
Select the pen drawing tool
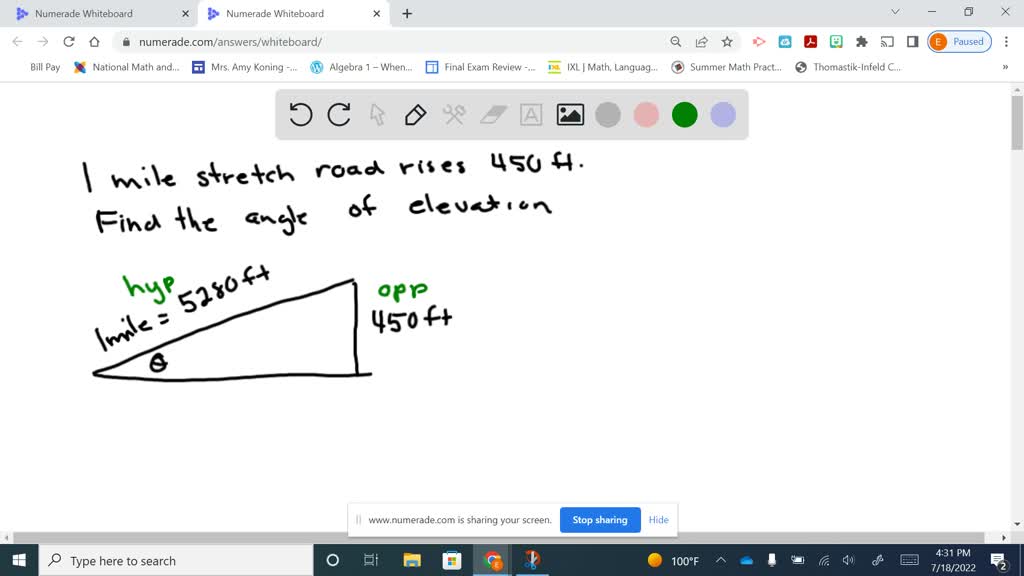(415, 114)
